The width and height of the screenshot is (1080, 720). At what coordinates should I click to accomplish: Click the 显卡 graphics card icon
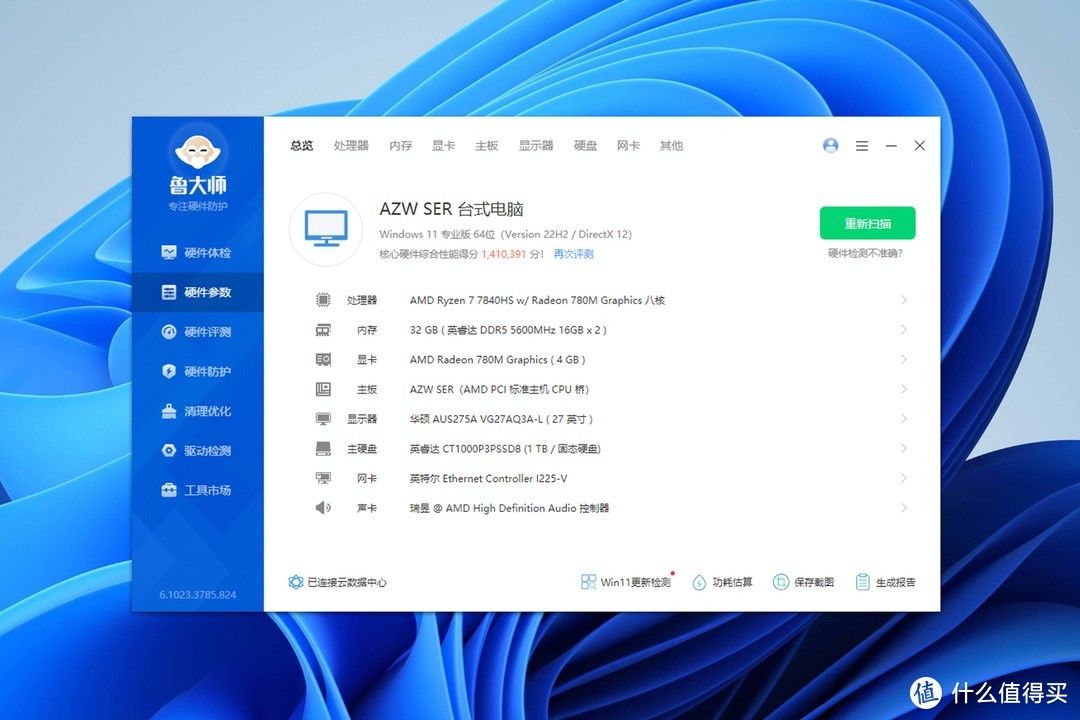click(323, 360)
